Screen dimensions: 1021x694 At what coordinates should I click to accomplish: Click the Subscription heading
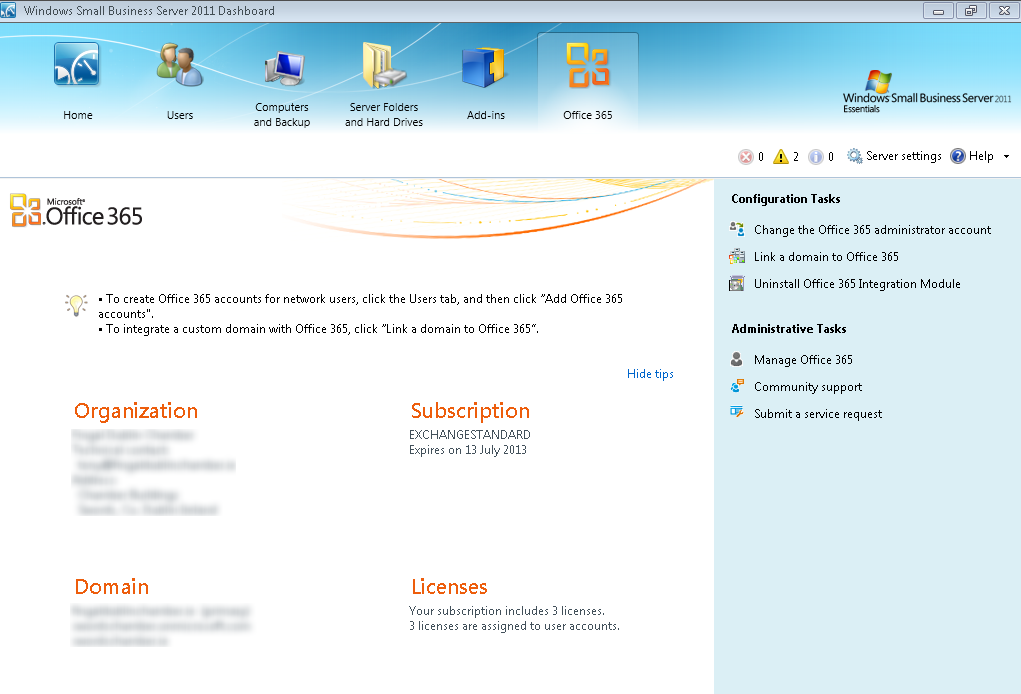470,411
